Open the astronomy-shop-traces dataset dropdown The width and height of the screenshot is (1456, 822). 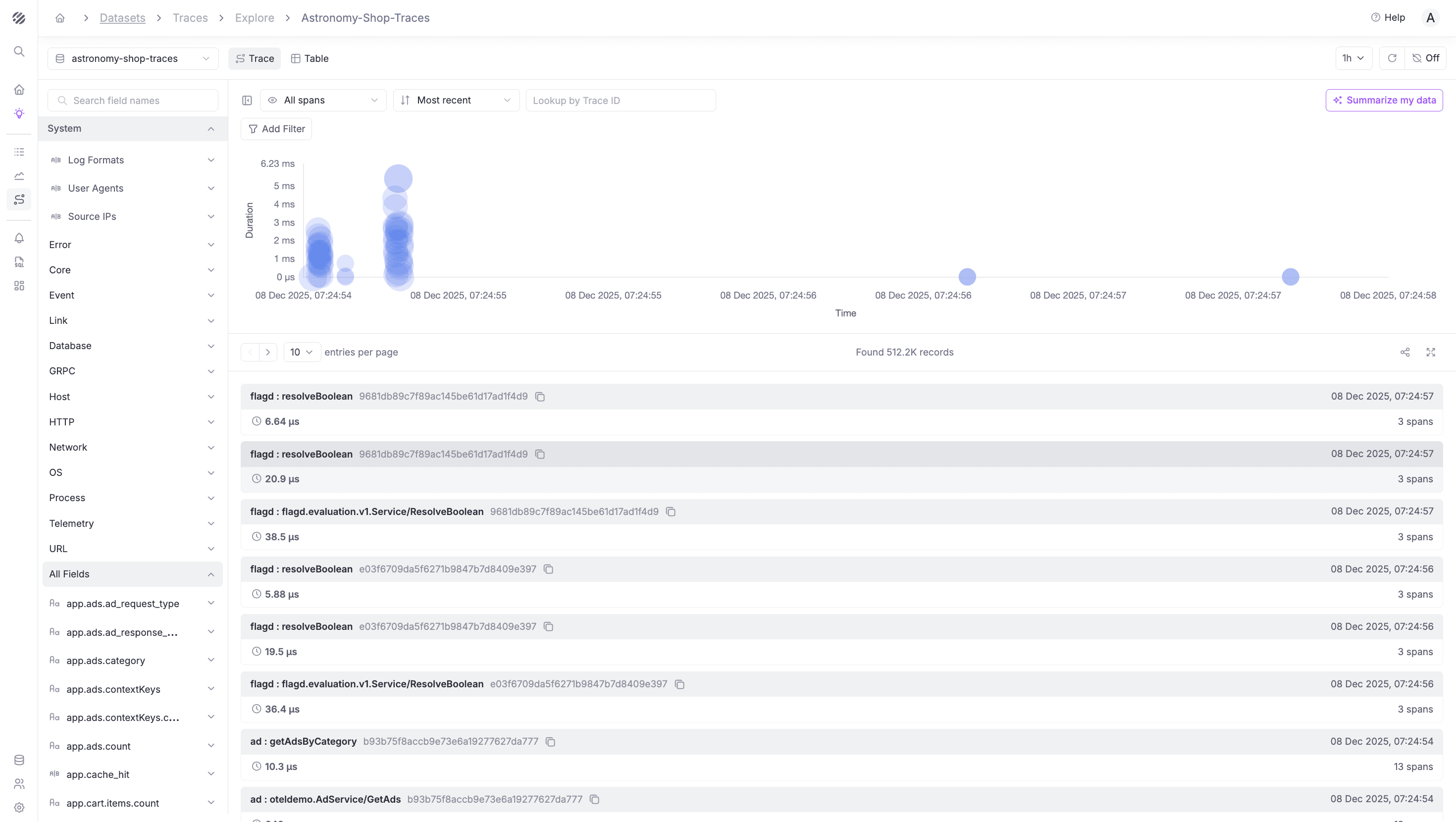(133, 59)
